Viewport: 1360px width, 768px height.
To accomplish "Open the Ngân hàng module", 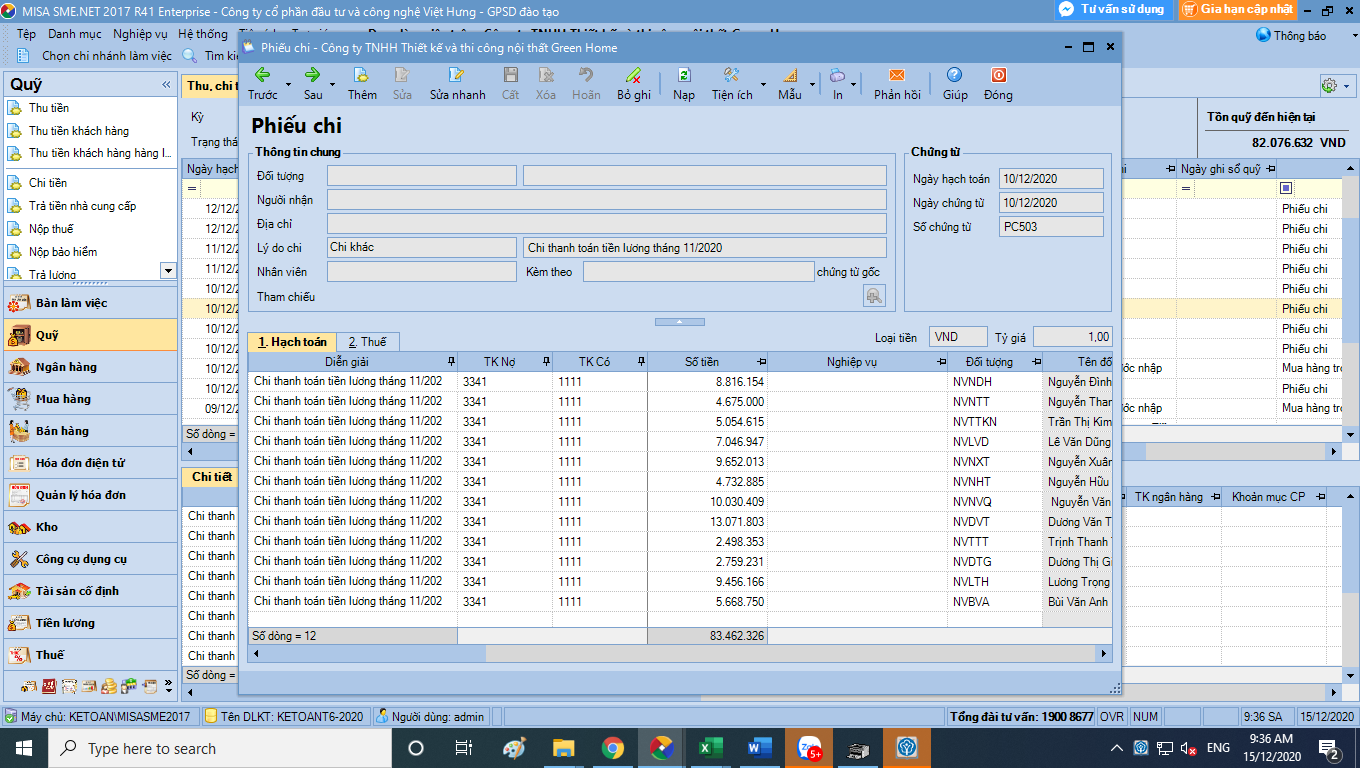I will point(89,367).
